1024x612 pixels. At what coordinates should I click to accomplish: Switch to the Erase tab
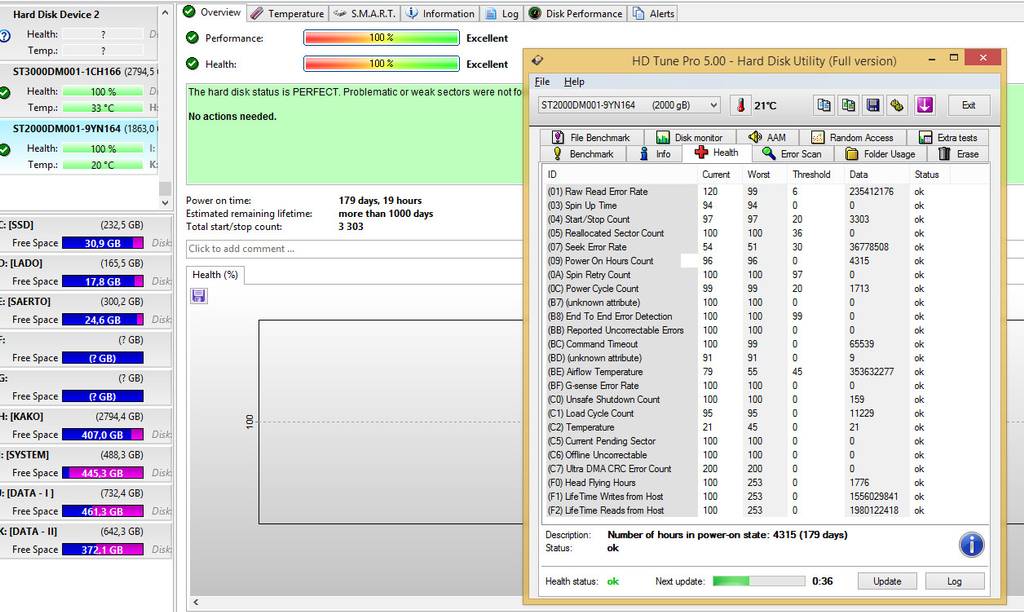[x=959, y=154]
